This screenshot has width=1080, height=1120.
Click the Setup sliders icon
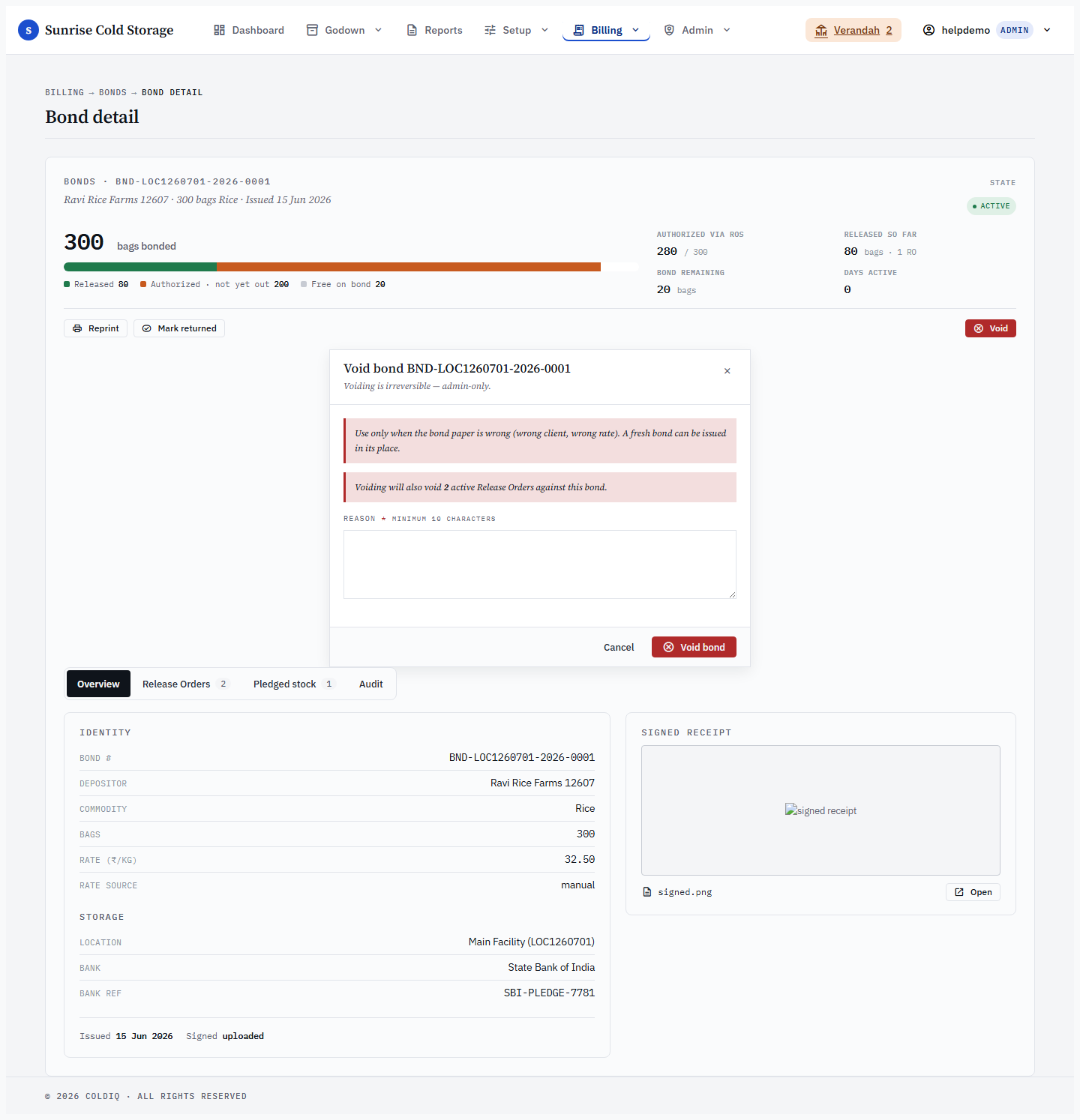point(490,30)
